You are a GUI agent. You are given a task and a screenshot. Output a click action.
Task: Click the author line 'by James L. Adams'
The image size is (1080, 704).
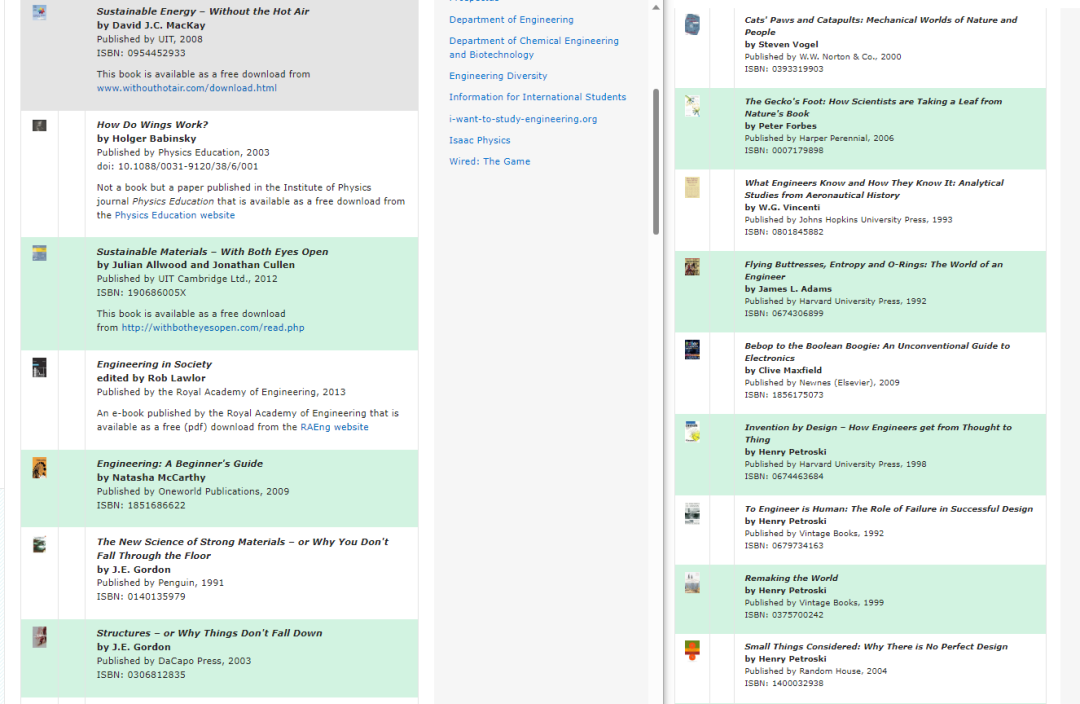(788, 289)
